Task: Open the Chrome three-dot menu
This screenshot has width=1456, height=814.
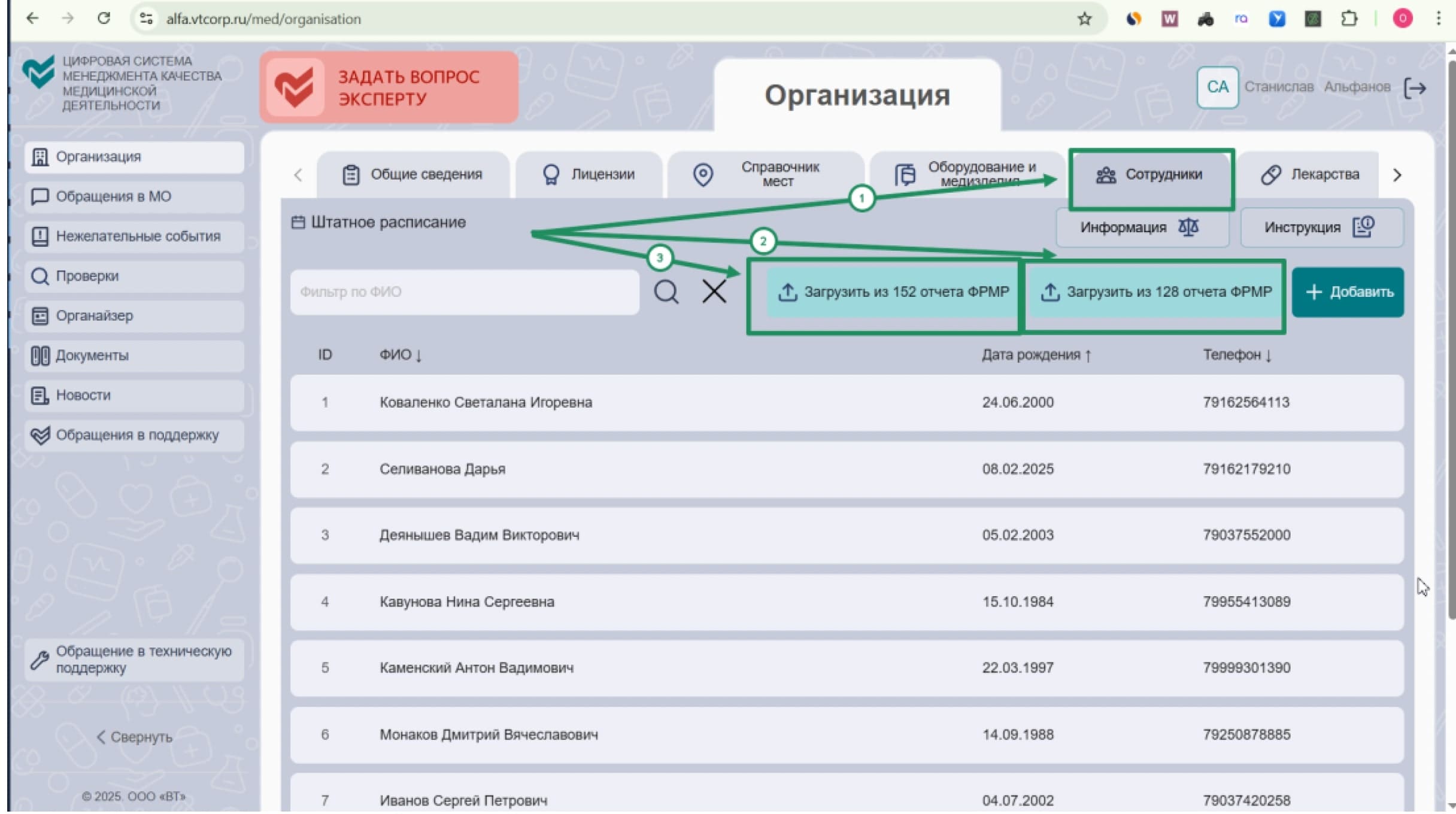Action: 1439,19
